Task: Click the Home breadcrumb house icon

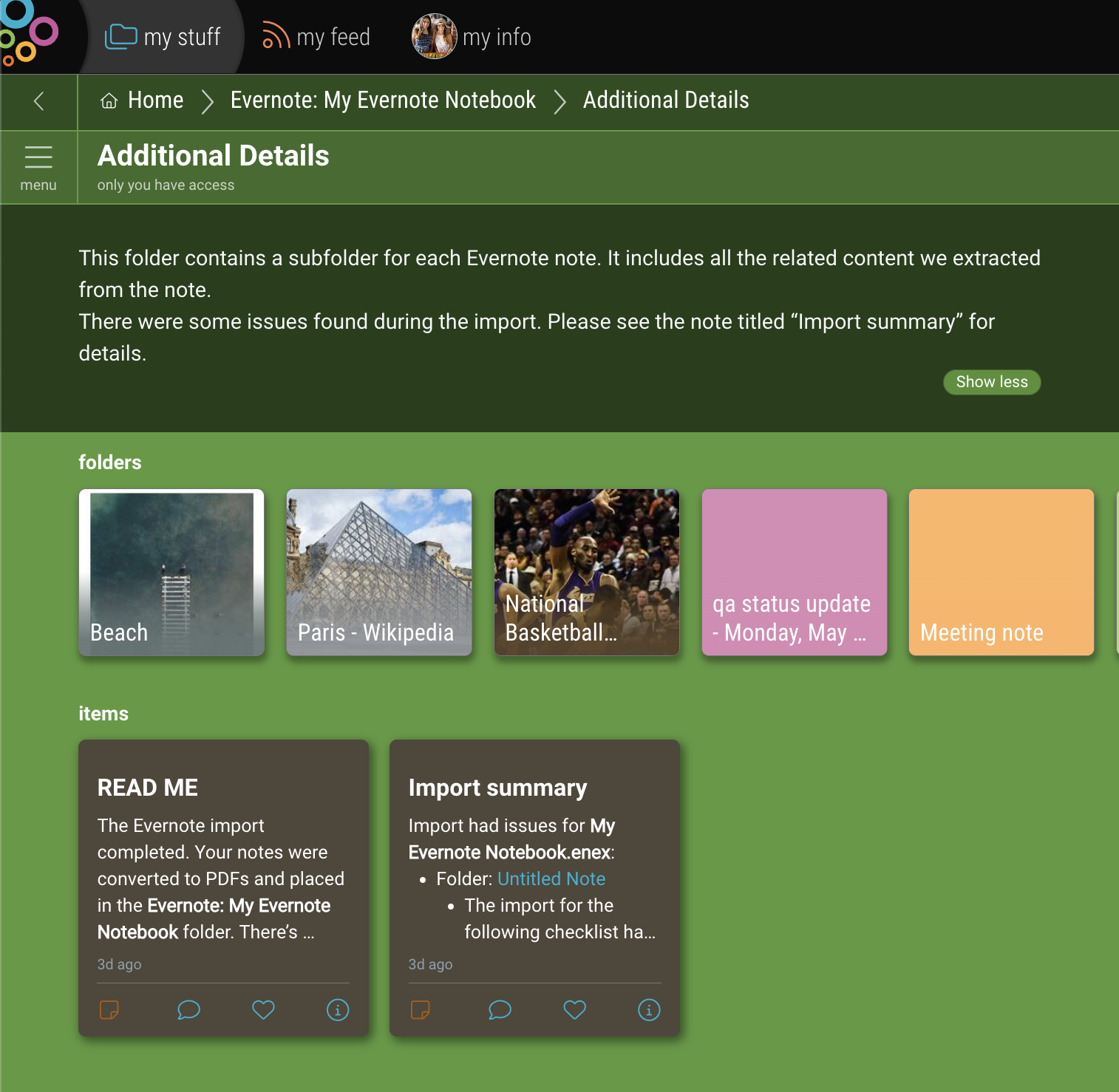Action: [x=109, y=100]
